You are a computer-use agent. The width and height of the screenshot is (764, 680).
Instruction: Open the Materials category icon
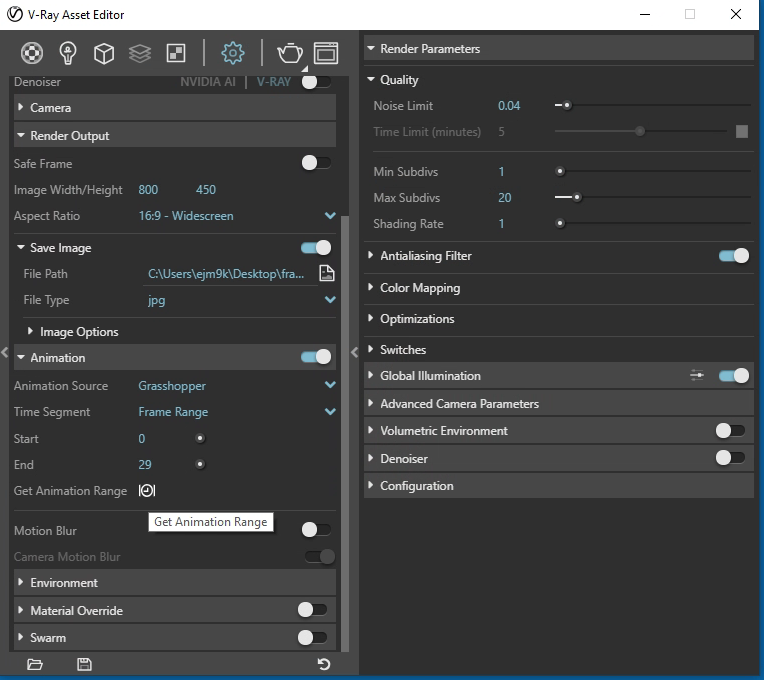(32, 53)
